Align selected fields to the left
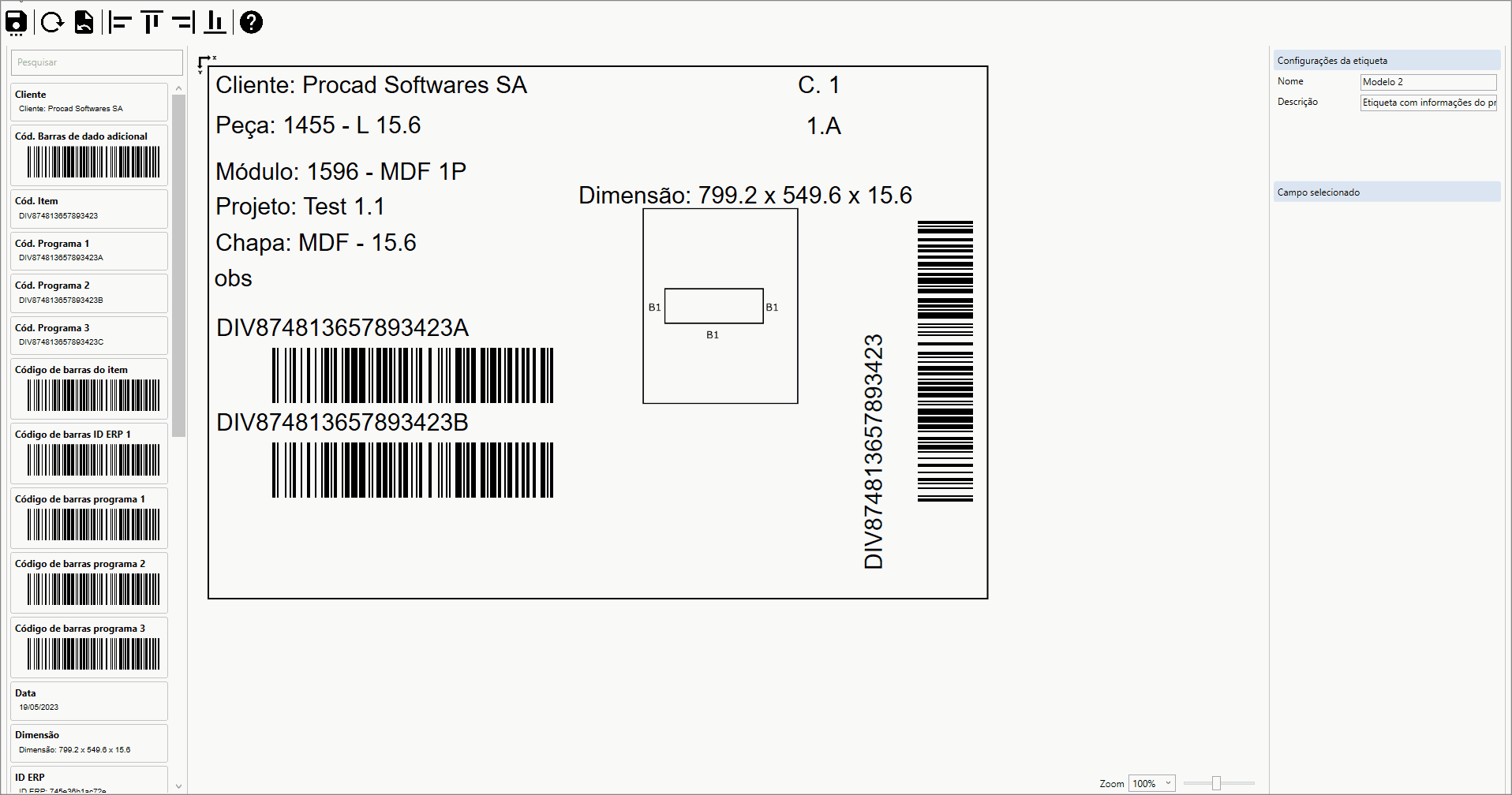The width and height of the screenshot is (1512, 795). click(120, 22)
